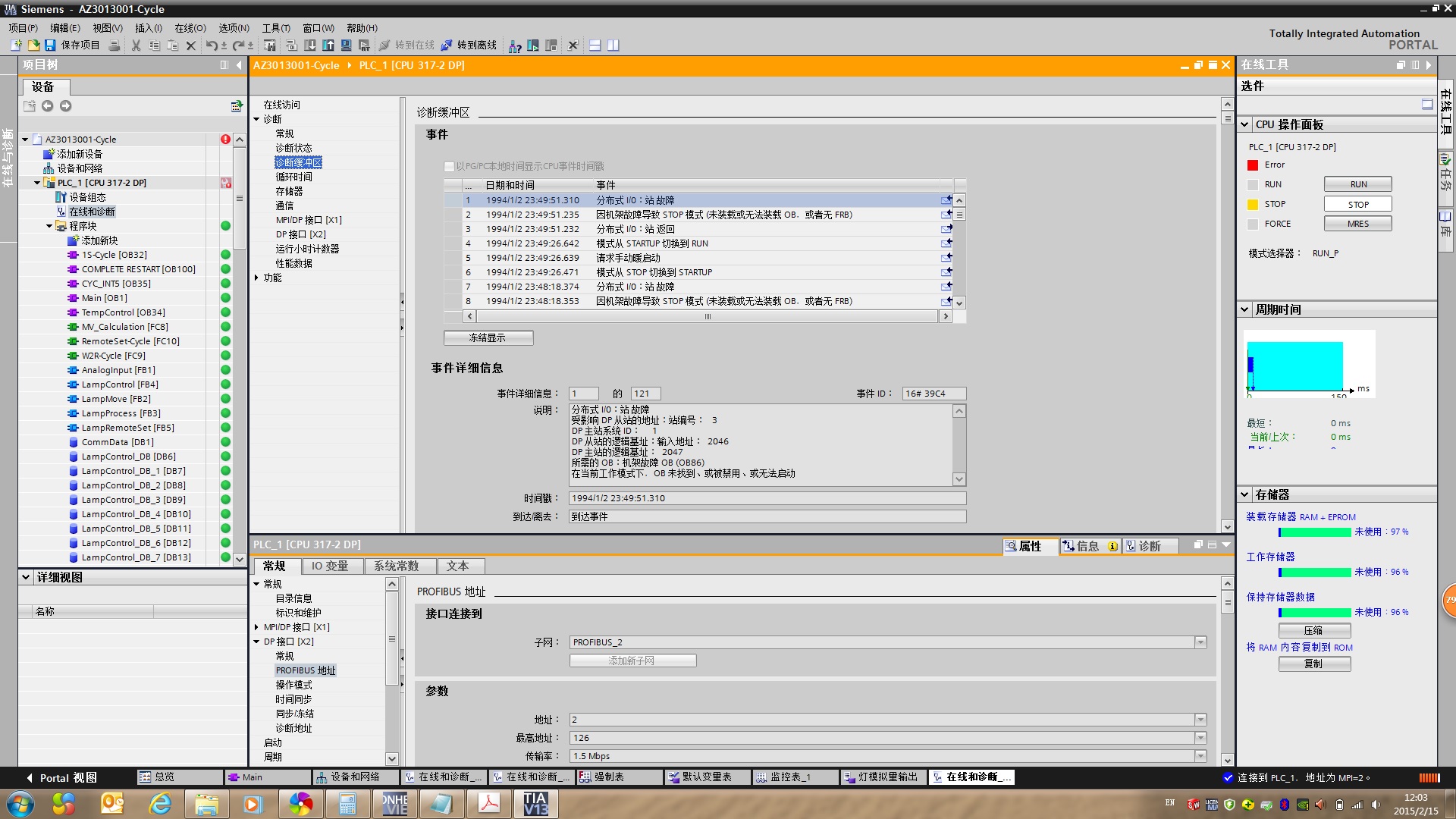Expand the 功能 node in diagnostics tree
Viewport: 1456px width, 819px height.
[257, 278]
